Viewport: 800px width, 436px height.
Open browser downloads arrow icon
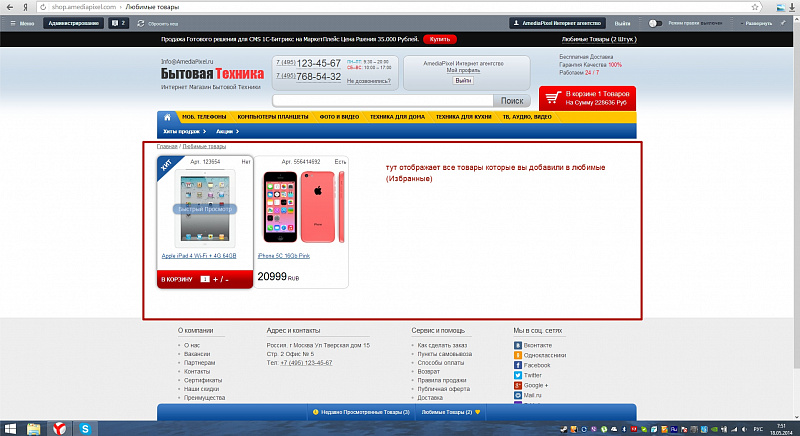coord(792,7)
